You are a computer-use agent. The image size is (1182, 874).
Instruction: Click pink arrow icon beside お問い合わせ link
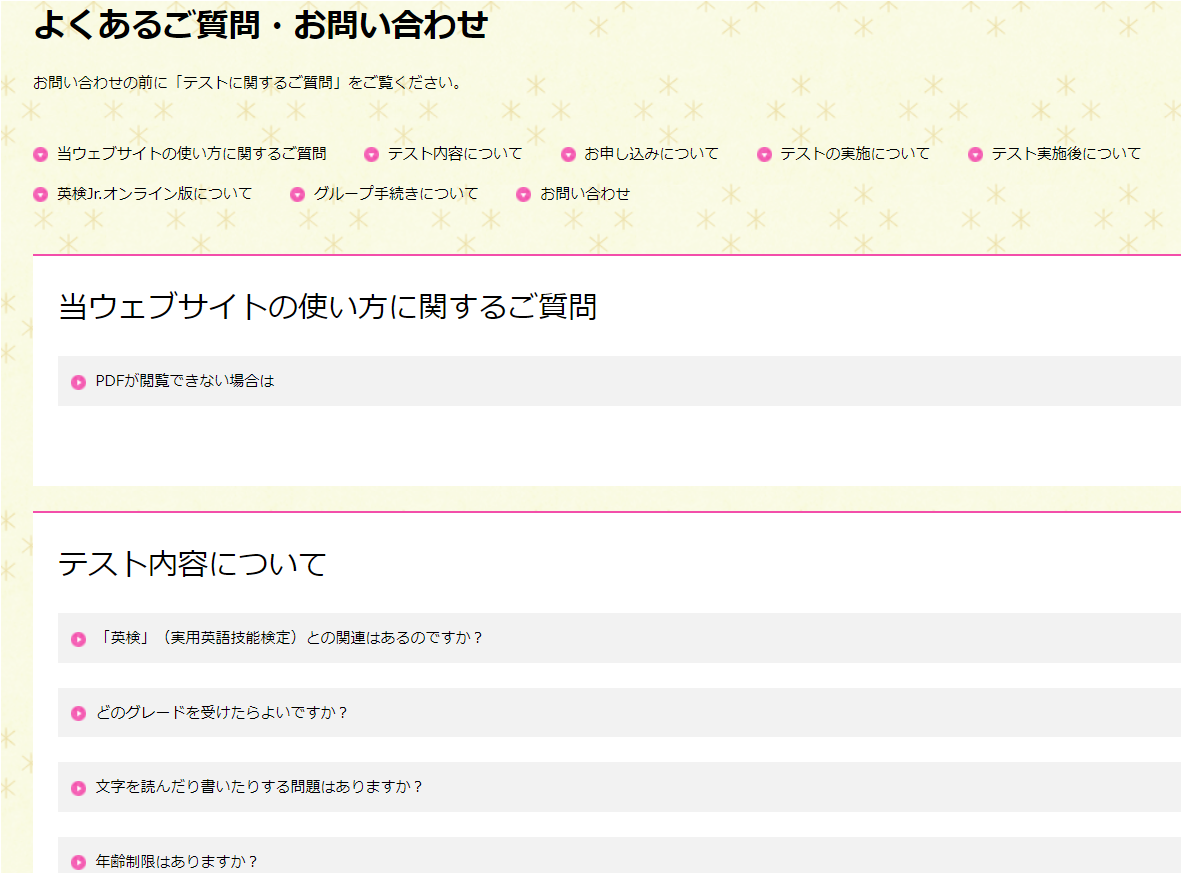coord(523,195)
